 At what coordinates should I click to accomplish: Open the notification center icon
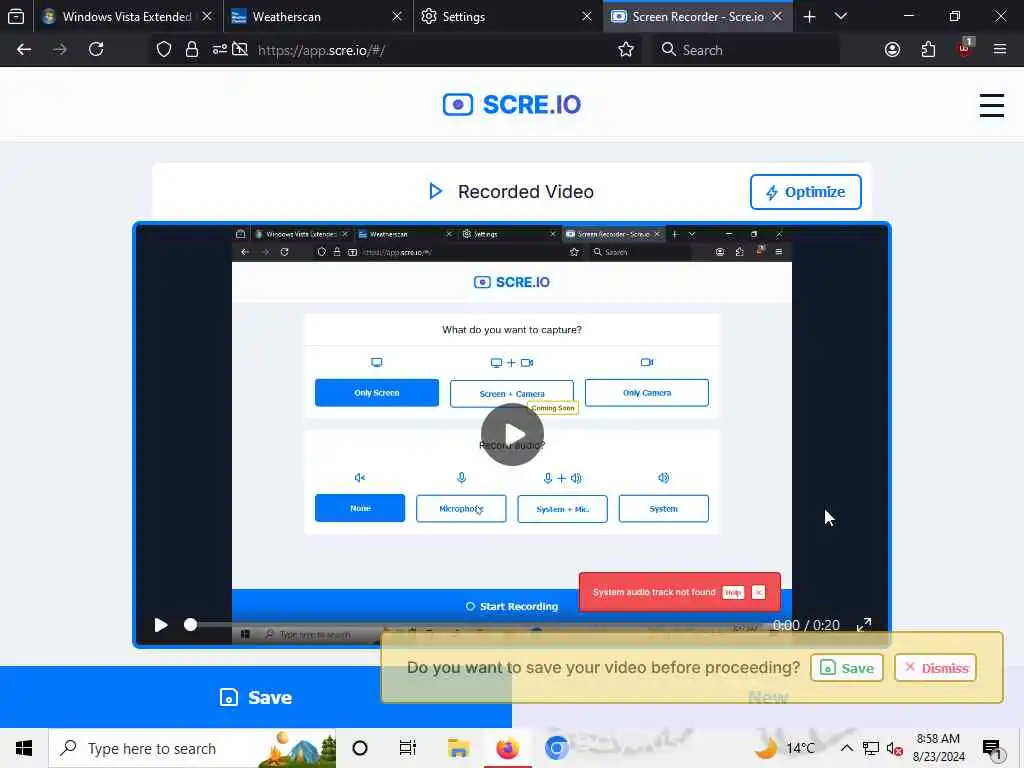tap(992, 749)
